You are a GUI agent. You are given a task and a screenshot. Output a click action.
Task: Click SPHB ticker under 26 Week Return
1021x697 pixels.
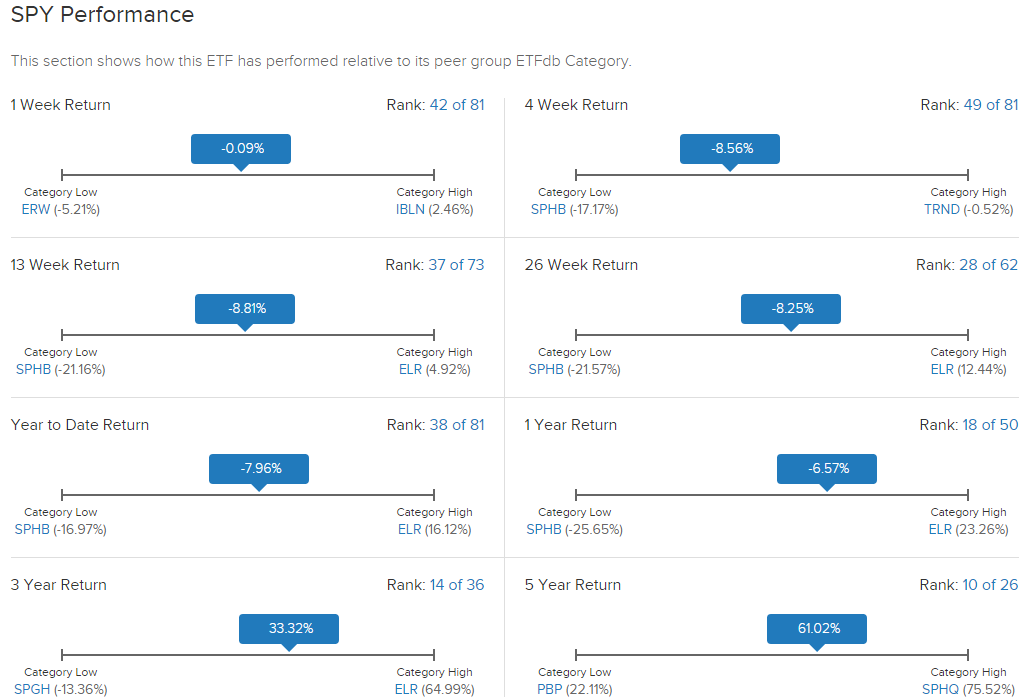pos(546,369)
